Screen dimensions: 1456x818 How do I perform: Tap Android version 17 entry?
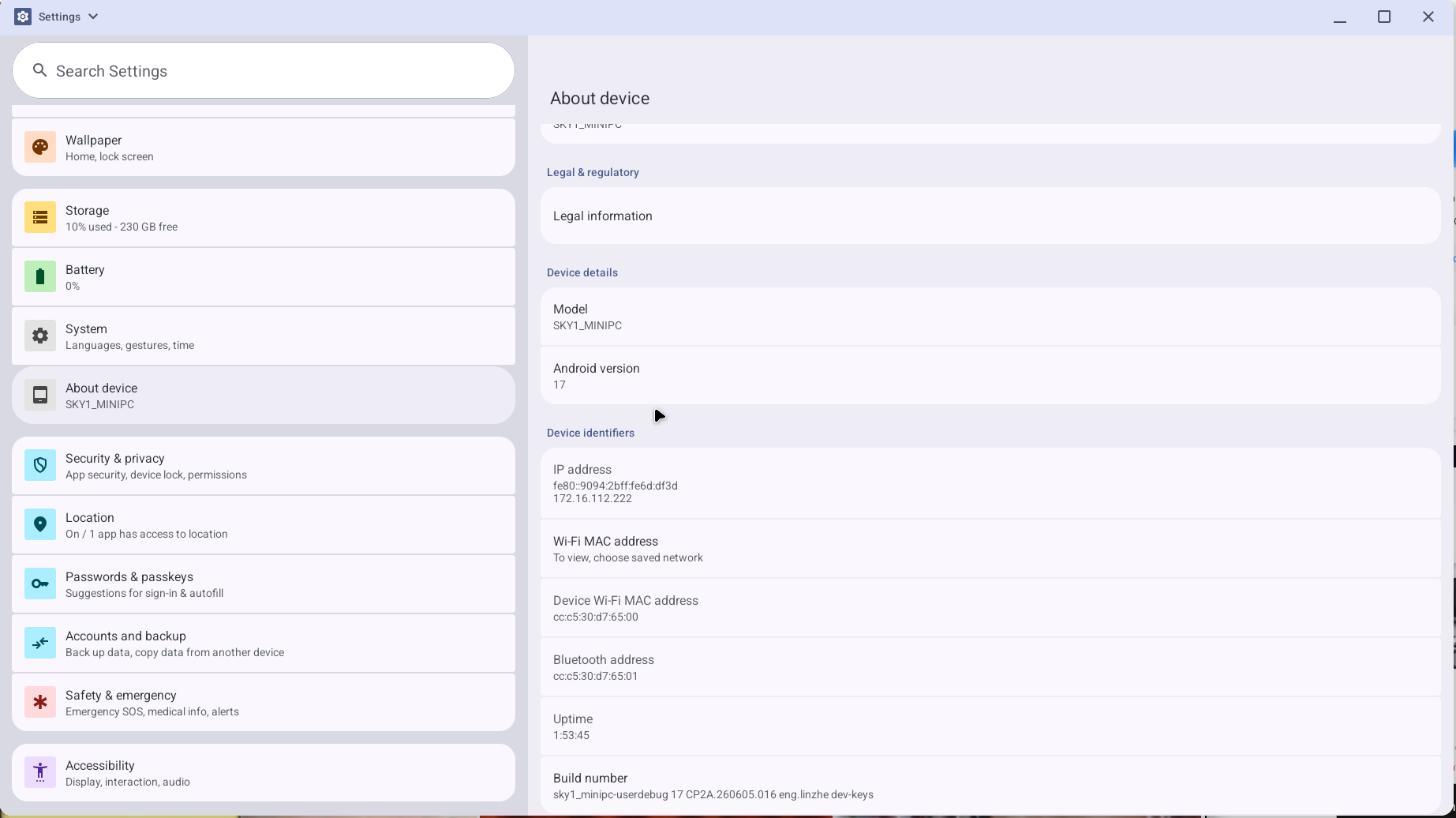[x=990, y=376]
